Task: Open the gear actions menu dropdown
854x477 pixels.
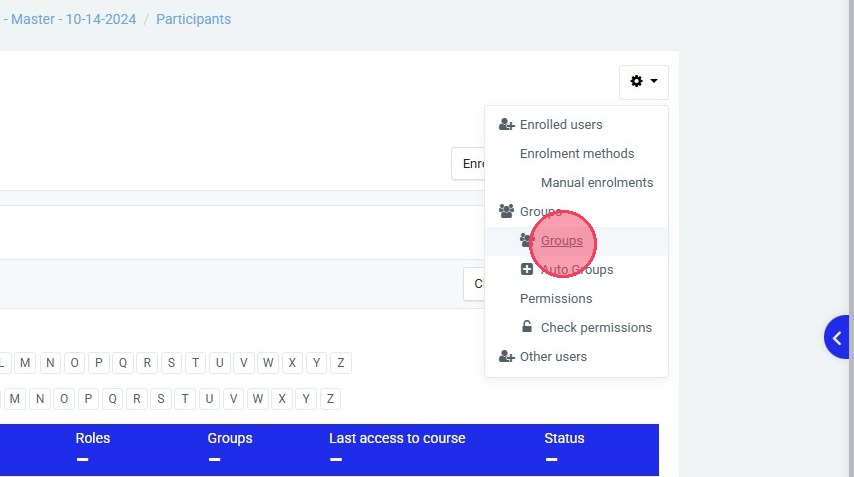Action: point(644,82)
